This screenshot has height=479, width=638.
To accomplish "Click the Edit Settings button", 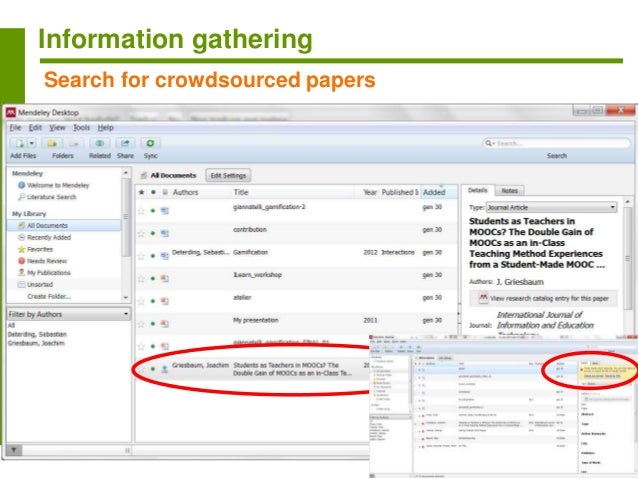I will pyautogui.click(x=228, y=175).
